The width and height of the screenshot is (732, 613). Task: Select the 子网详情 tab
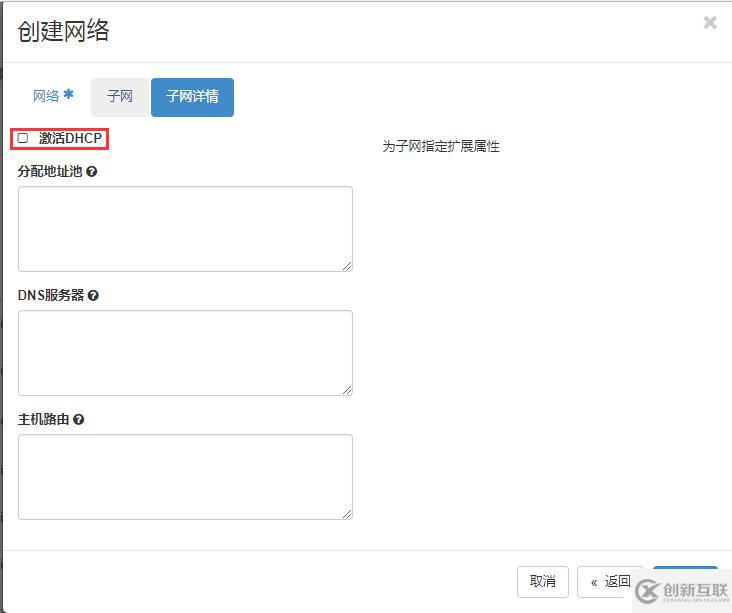pos(192,97)
